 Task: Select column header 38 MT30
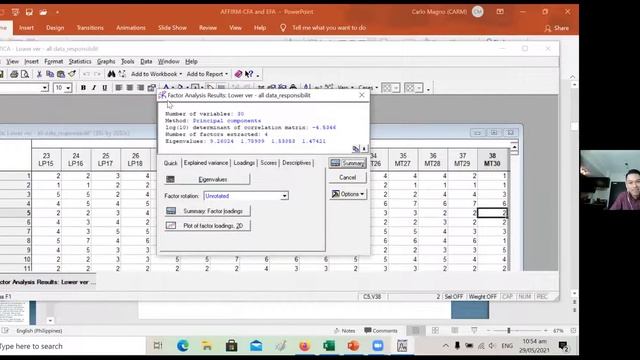(x=492, y=160)
